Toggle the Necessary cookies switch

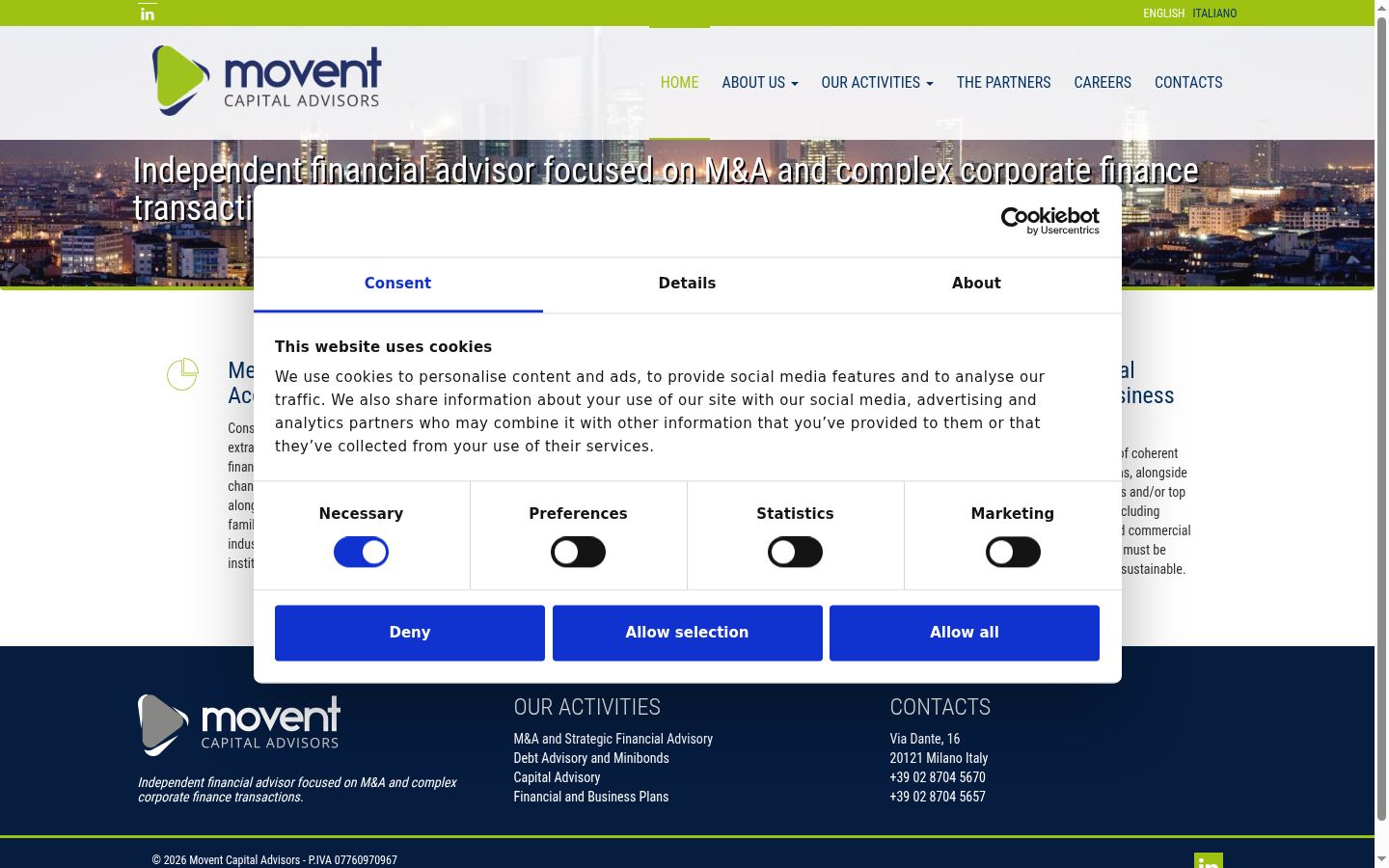click(x=361, y=552)
